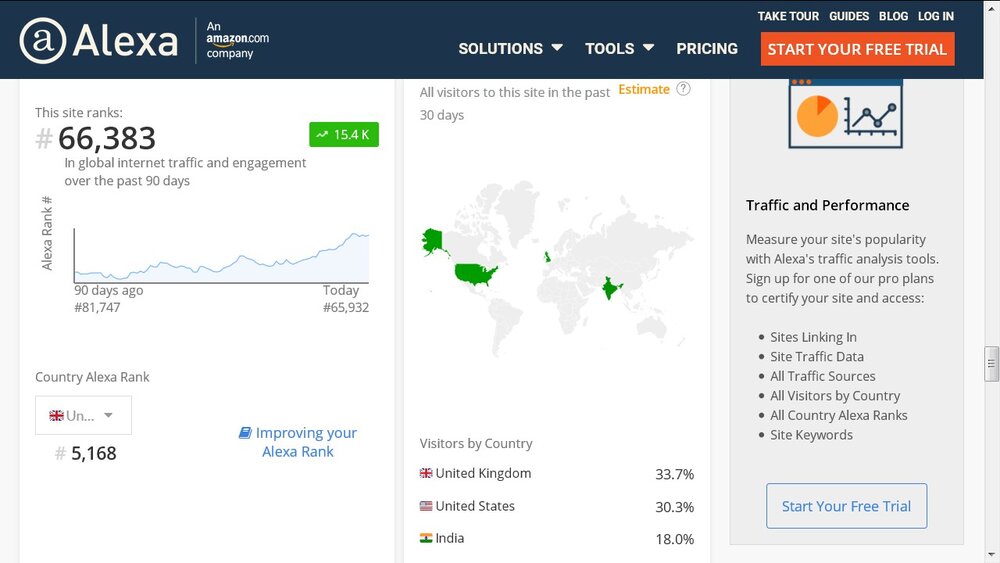
Task: Open the Guides menu item
Action: tap(849, 16)
